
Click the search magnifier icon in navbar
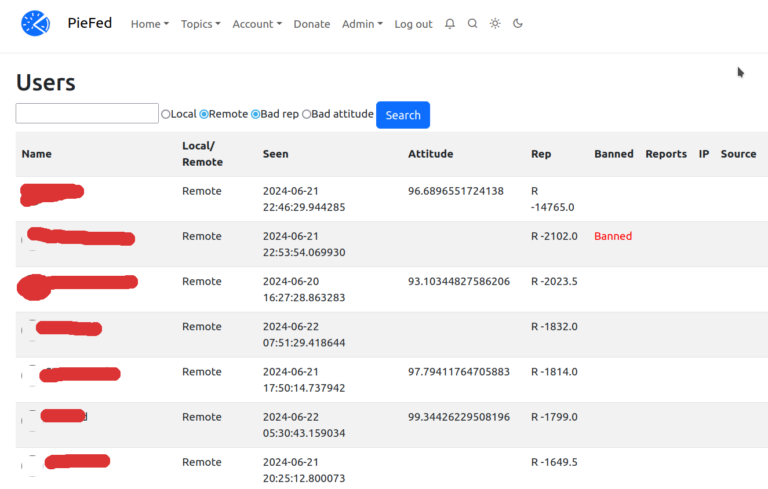point(473,24)
